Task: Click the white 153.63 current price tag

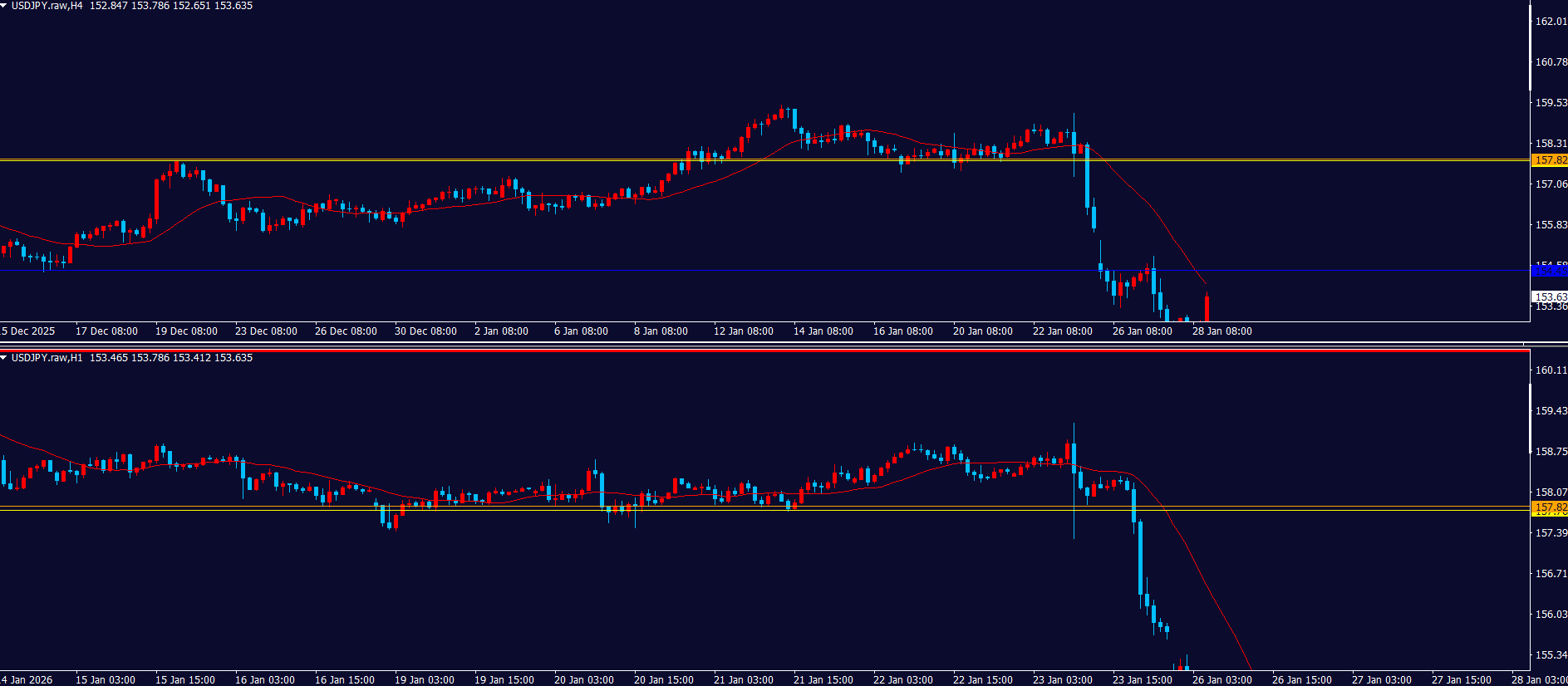Action: 1550,296
